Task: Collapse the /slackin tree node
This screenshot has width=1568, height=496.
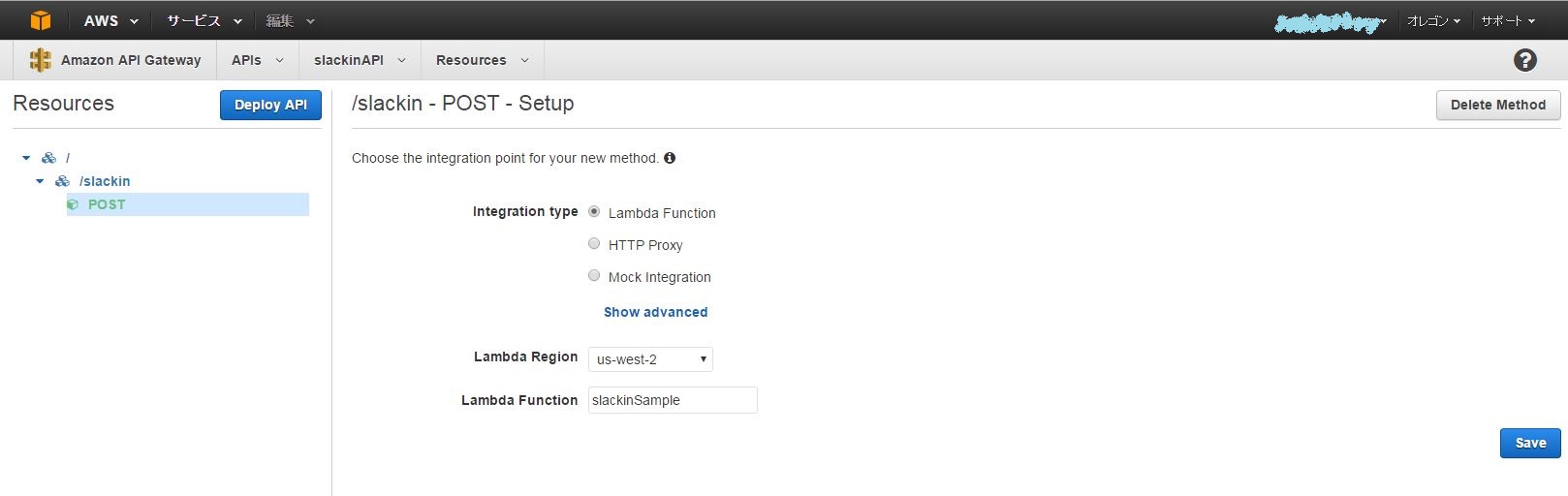Action: coord(40,181)
